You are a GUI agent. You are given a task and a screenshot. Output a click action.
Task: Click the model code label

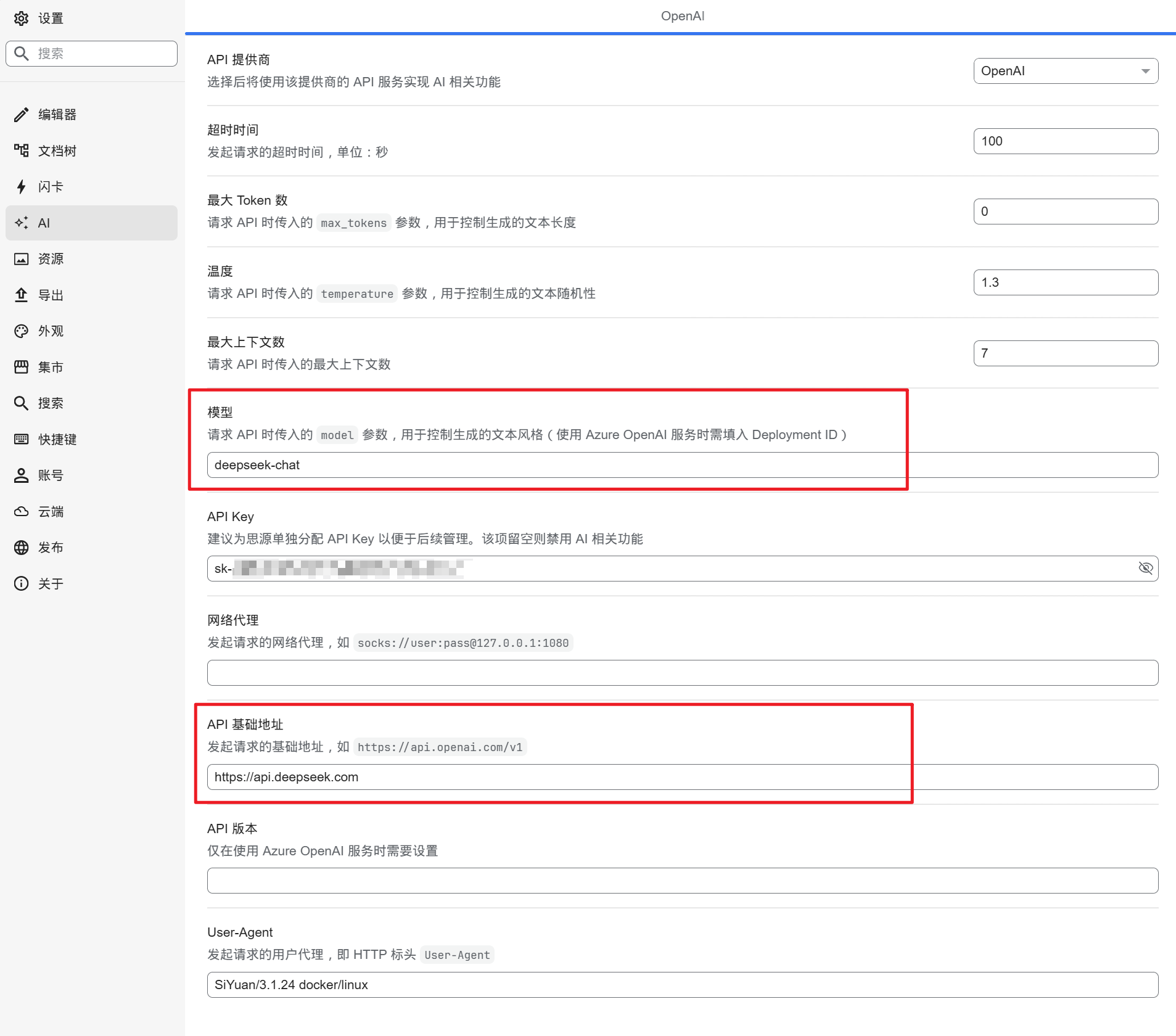point(337,435)
